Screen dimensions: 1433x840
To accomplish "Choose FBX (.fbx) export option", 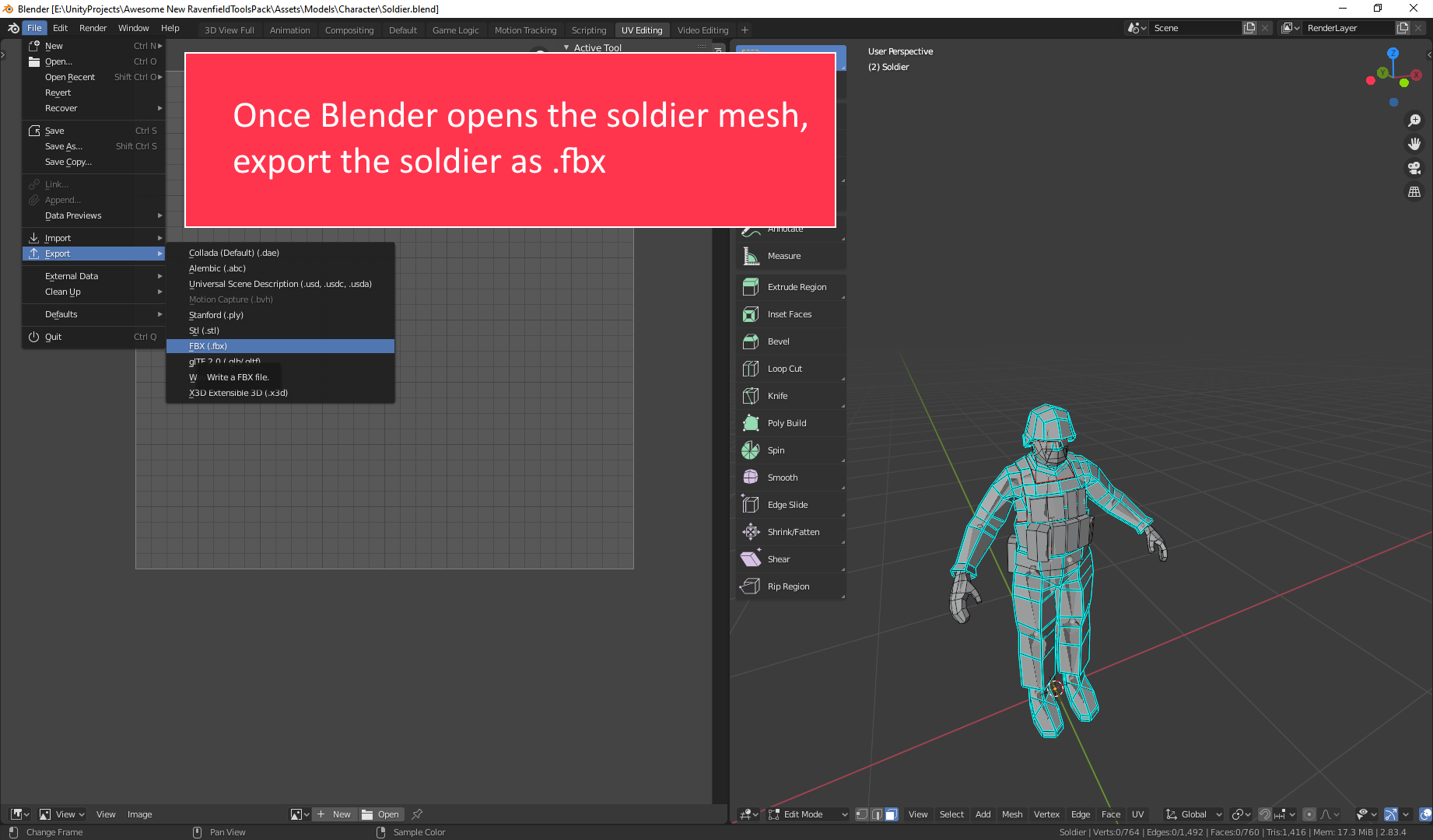I will point(280,346).
